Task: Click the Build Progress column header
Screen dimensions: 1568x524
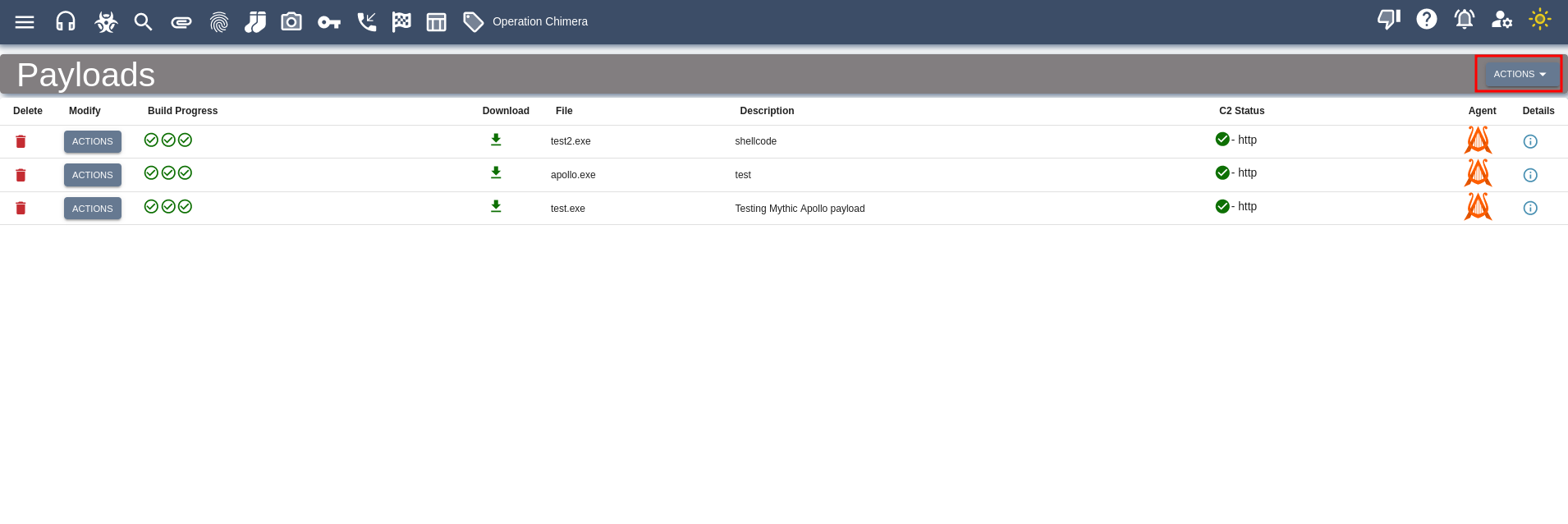Action: click(x=182, y=111)
